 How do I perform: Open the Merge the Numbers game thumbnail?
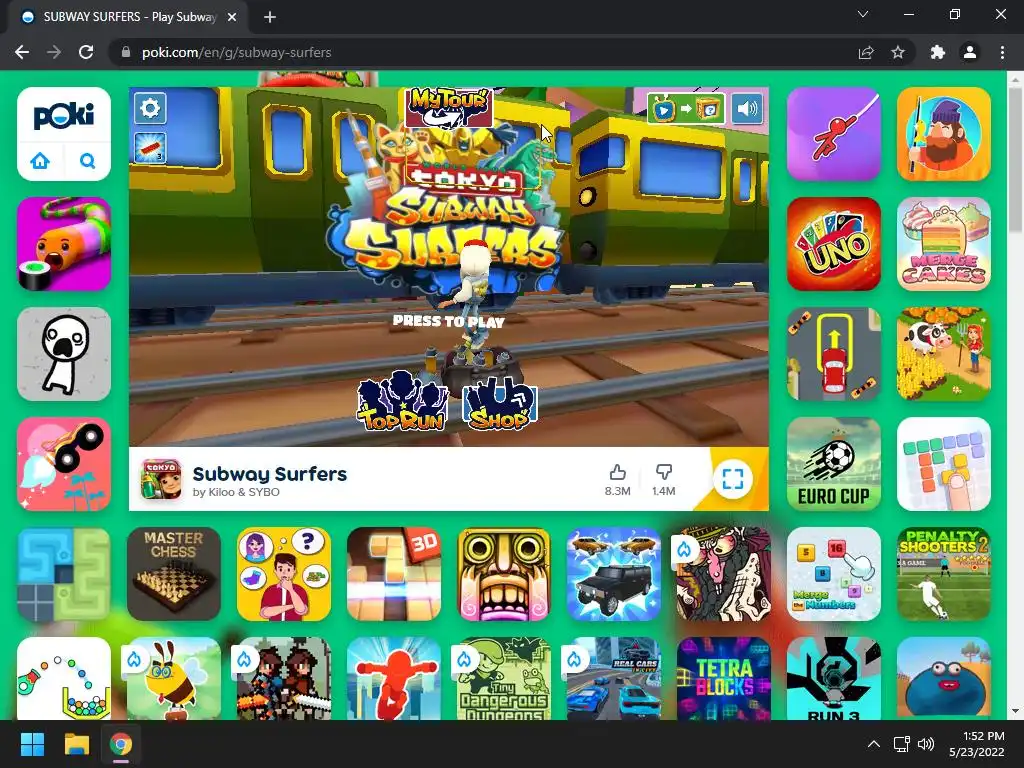834,574
